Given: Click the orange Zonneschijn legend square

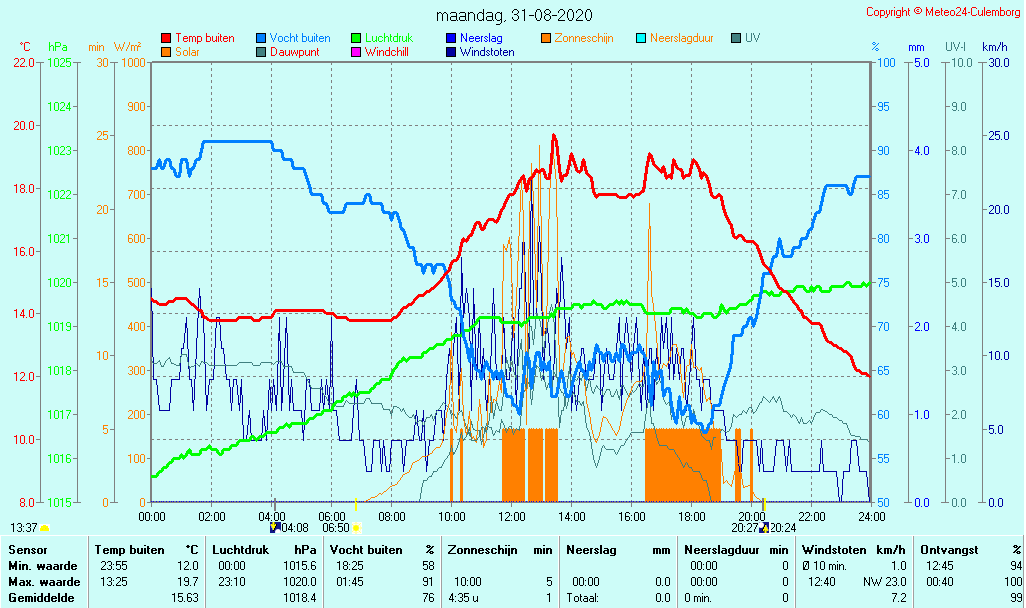Looking at the screenshot, I should click(x=546, y=39).
